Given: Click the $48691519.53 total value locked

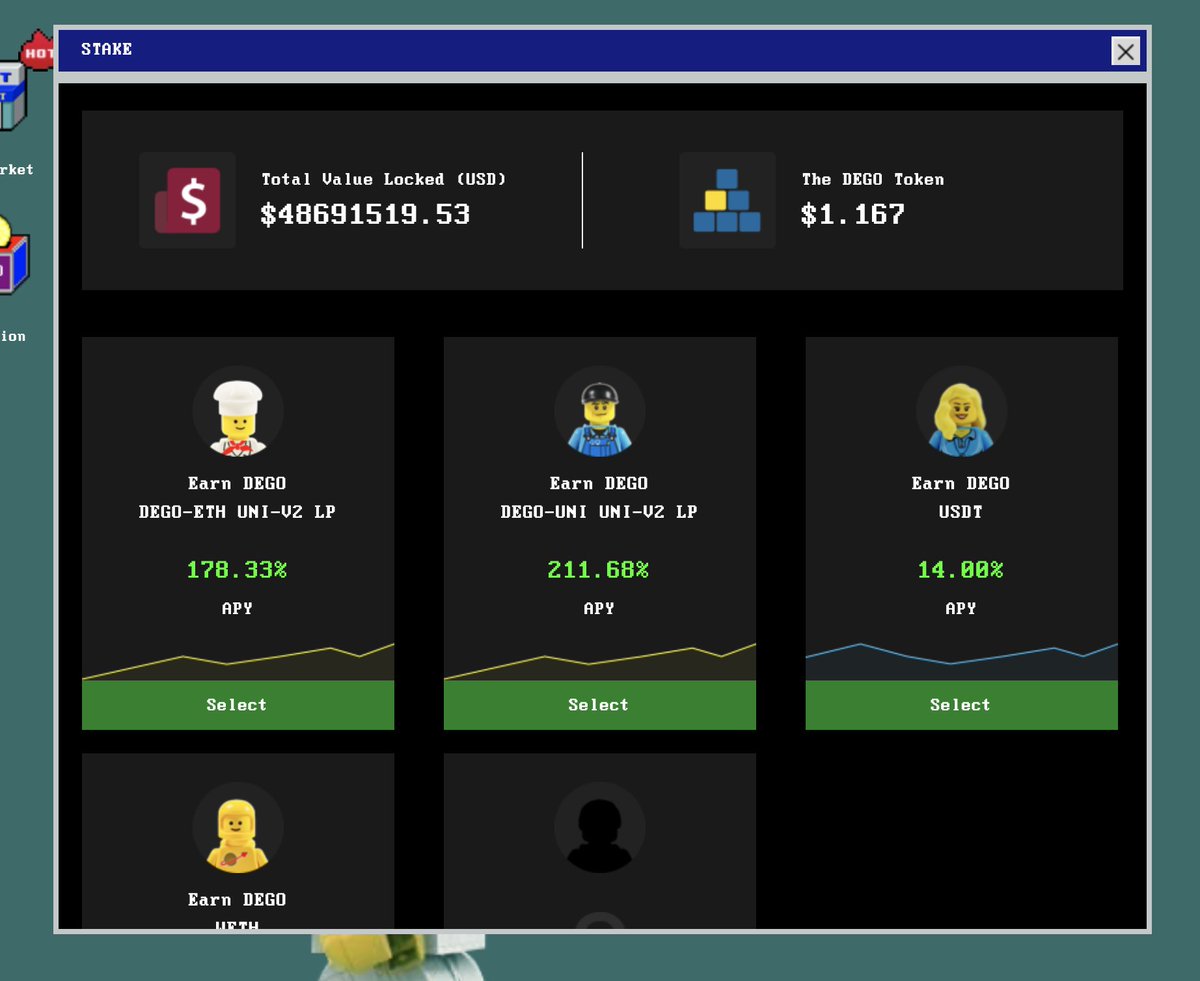Looking at the screenshot, I should (365, 214).
